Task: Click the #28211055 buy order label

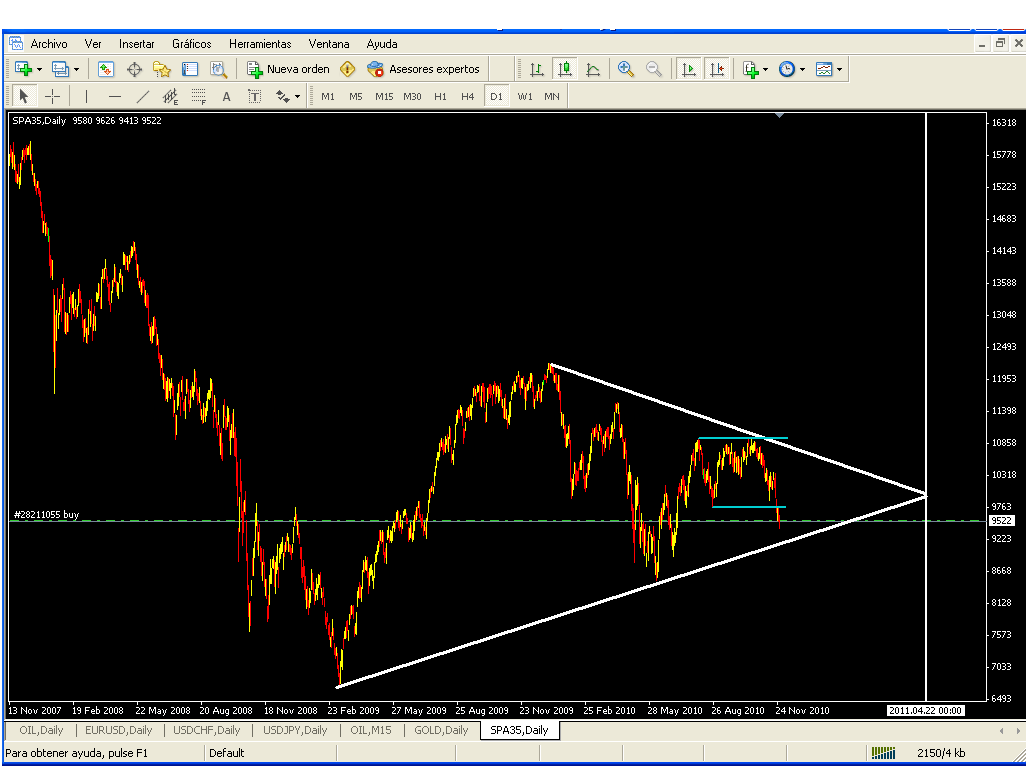Action: pyautogui.click(x=46, y=515)
